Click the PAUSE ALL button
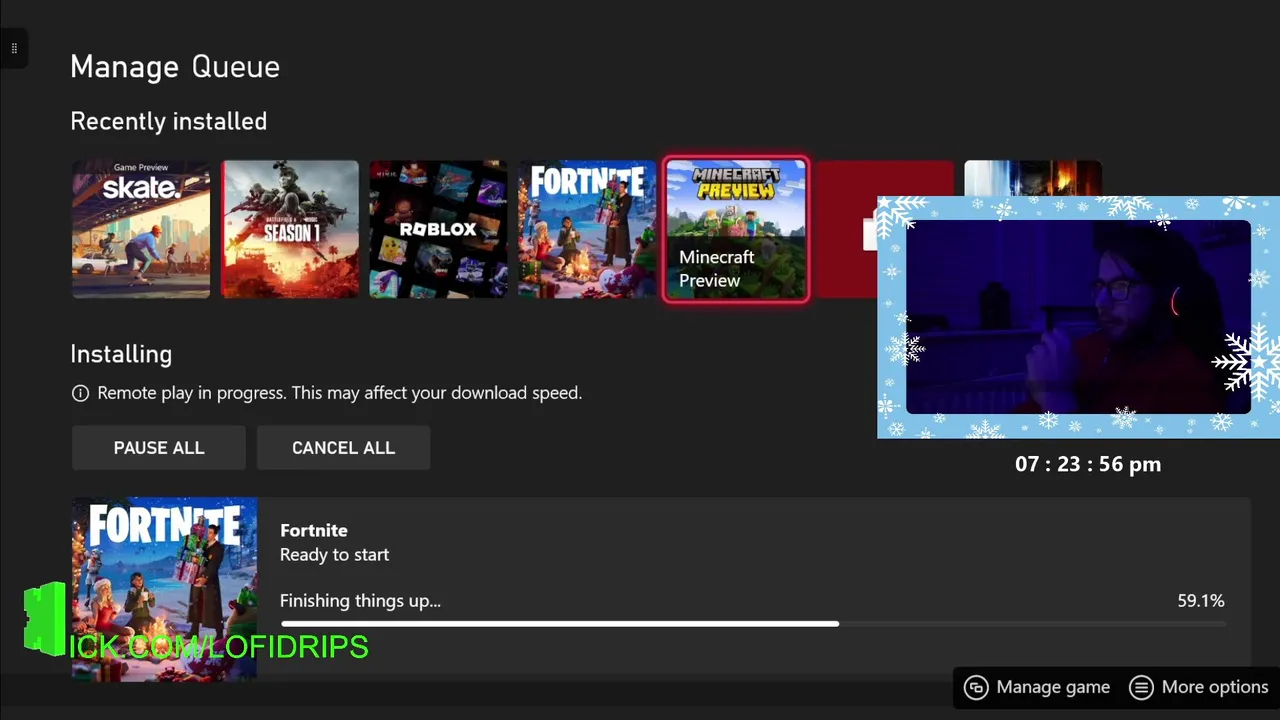Screen dimensions: 1280x720 pyautogui.click(x=159, y=448)
